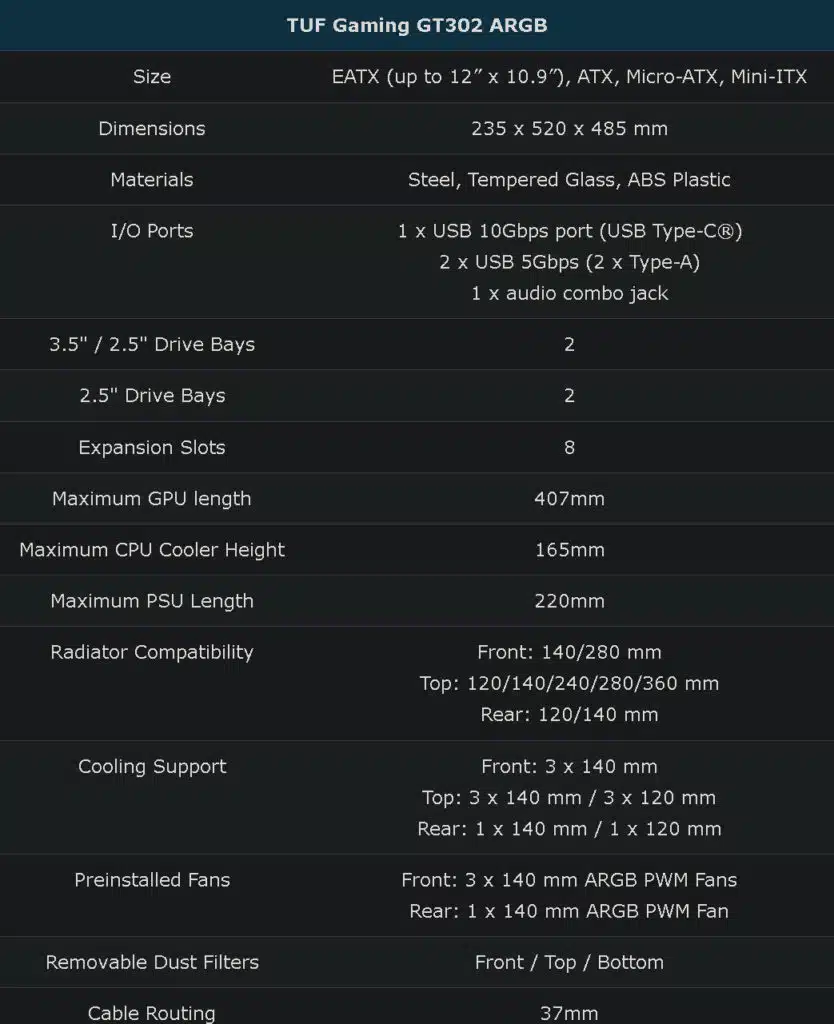Select the Radiator Compatibility label
The image size is (834, 1024).
coord(152,652)
